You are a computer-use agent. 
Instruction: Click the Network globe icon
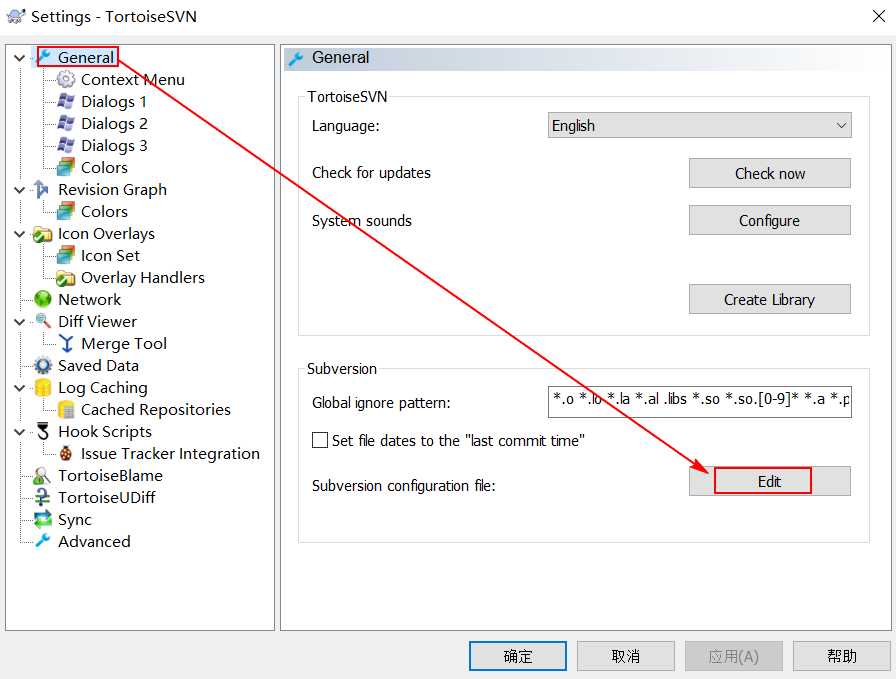click(x=43, y=299)
